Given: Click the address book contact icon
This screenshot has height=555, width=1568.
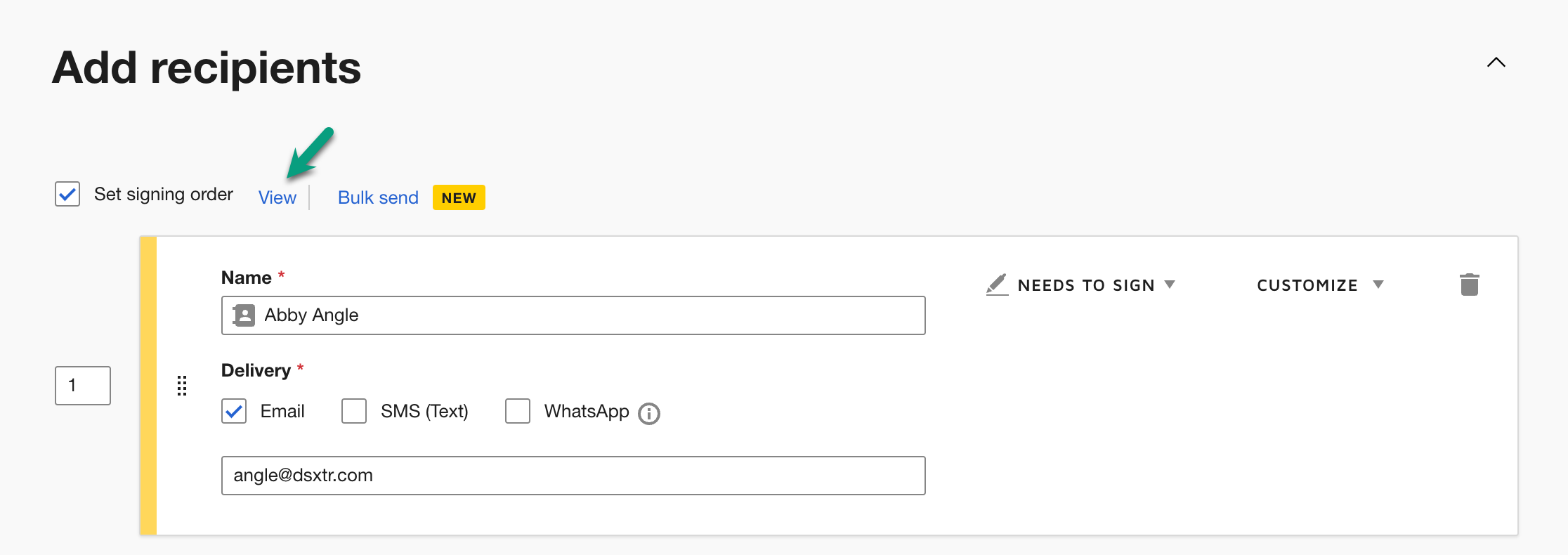Looking at the screenshot, I should (x=244, y=315).
